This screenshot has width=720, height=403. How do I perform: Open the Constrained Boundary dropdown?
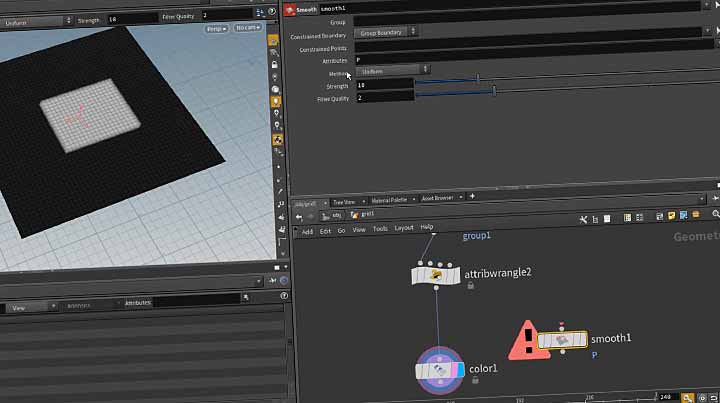(x=387, y=32)
